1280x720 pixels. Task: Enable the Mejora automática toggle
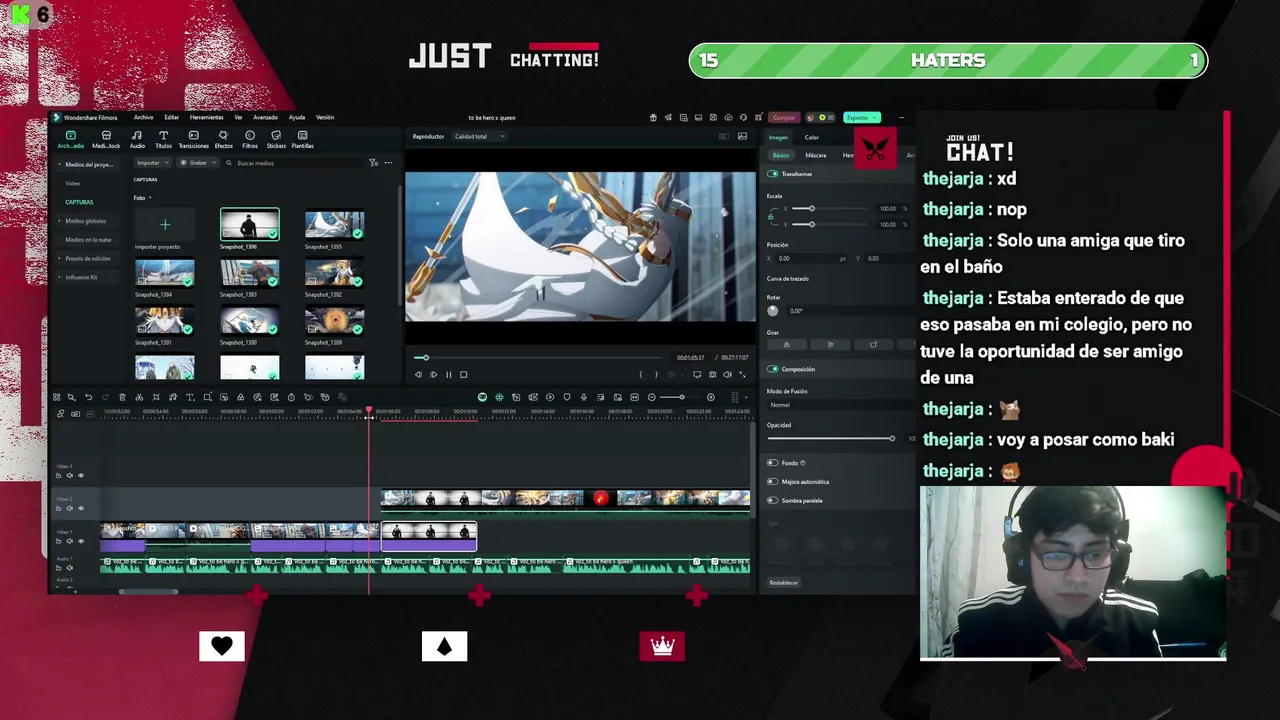click(x=772, y=482)
